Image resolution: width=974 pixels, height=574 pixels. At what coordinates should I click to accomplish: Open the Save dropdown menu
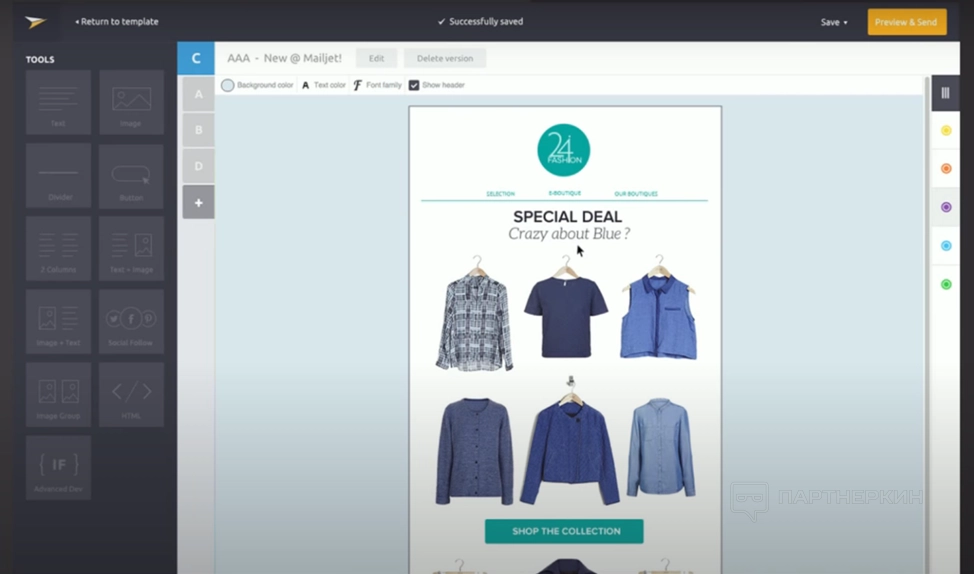pos(833,22)
